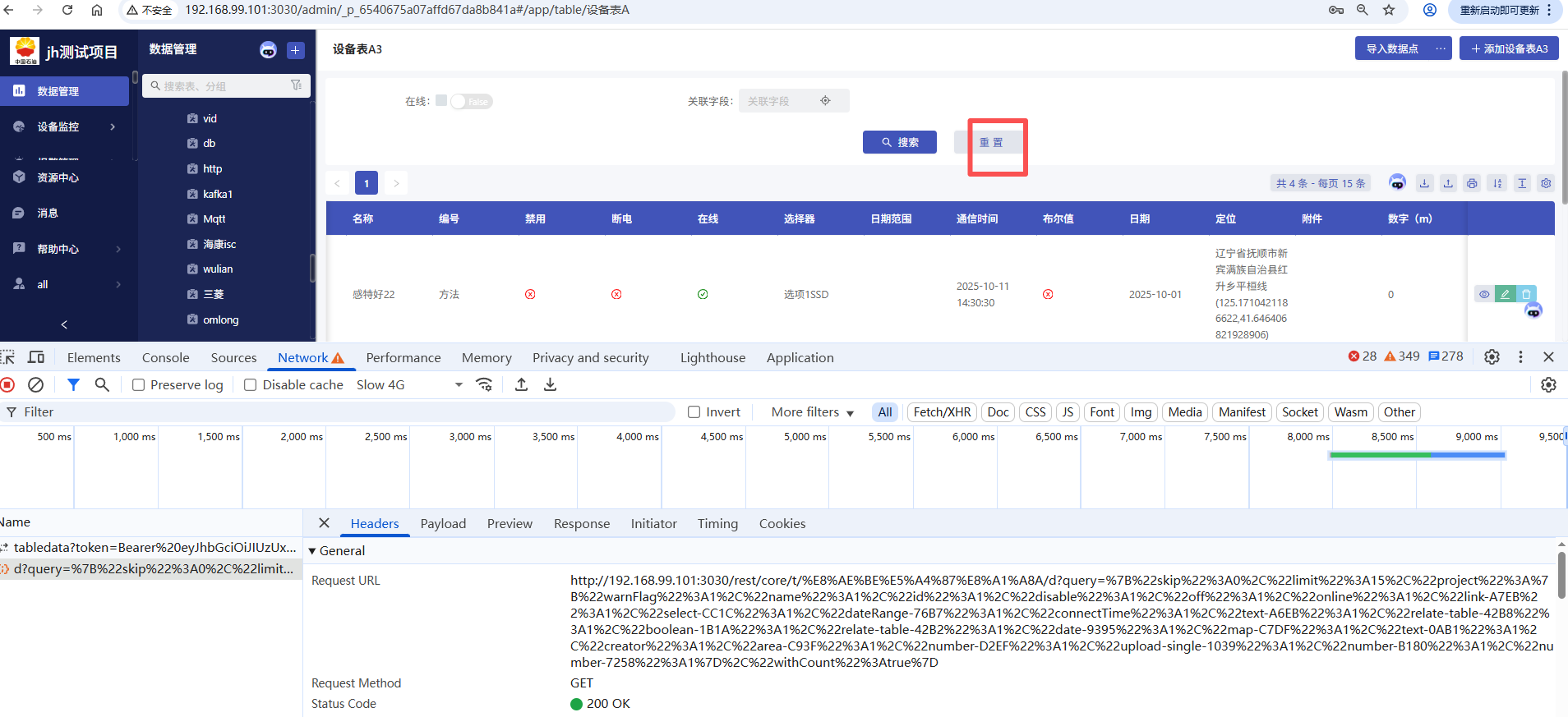Delete the row using the trash icon
Image resolution: width=1568 pixels, height=717 pixels.
click(1526, 294)
